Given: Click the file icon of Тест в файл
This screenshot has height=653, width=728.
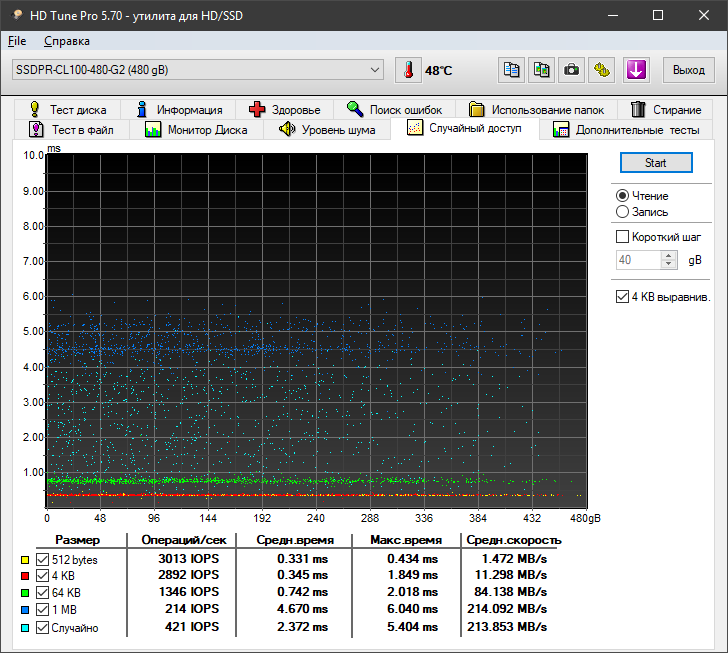Looking at the screenshot, I should [36, 129].
